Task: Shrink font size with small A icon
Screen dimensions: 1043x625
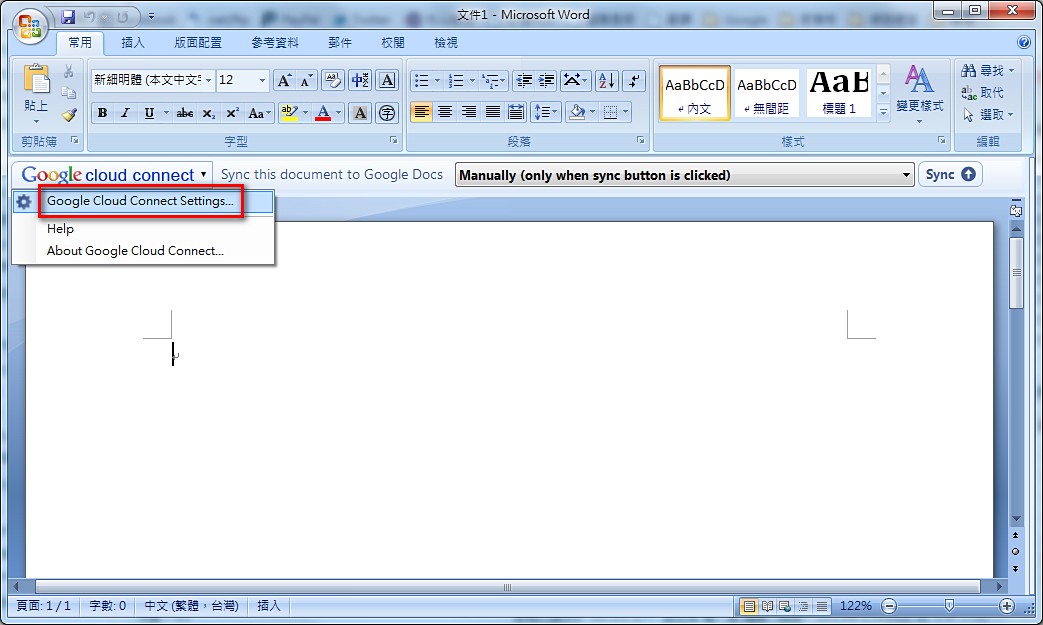Action: pos(306,81)
